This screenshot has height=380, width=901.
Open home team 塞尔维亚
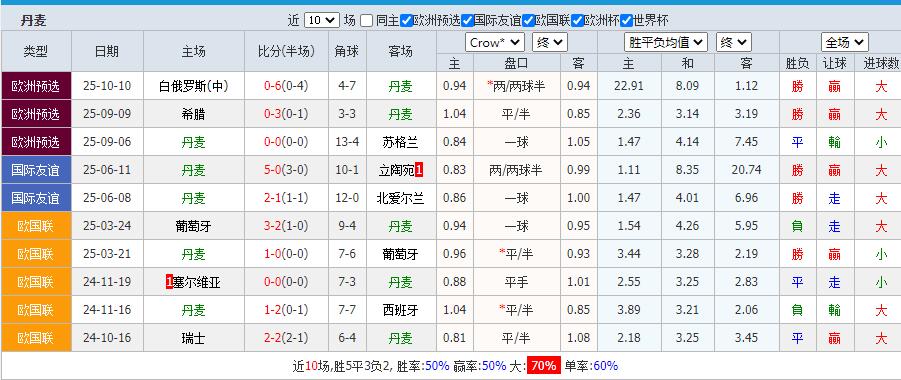[197, 282]
